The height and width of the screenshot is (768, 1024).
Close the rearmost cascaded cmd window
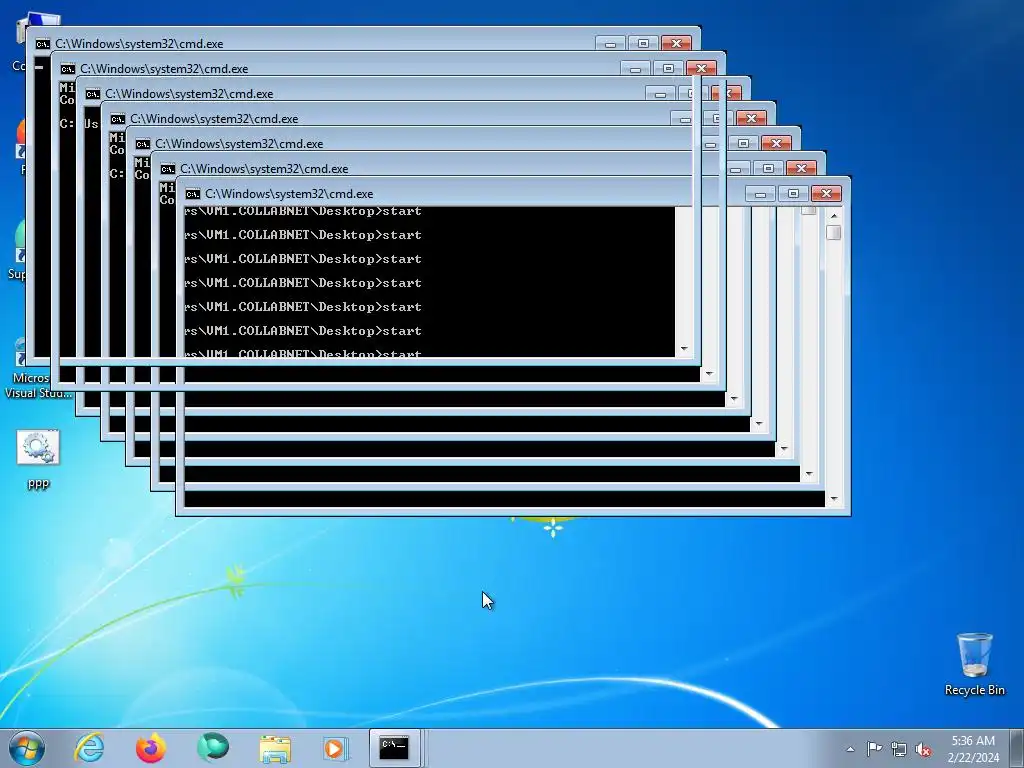tap(677, 44)
